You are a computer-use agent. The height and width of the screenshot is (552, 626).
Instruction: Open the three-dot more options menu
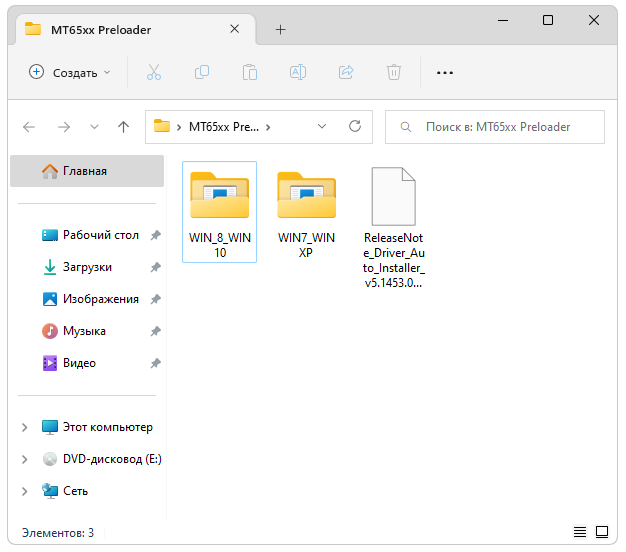click(x=445, y=73)
